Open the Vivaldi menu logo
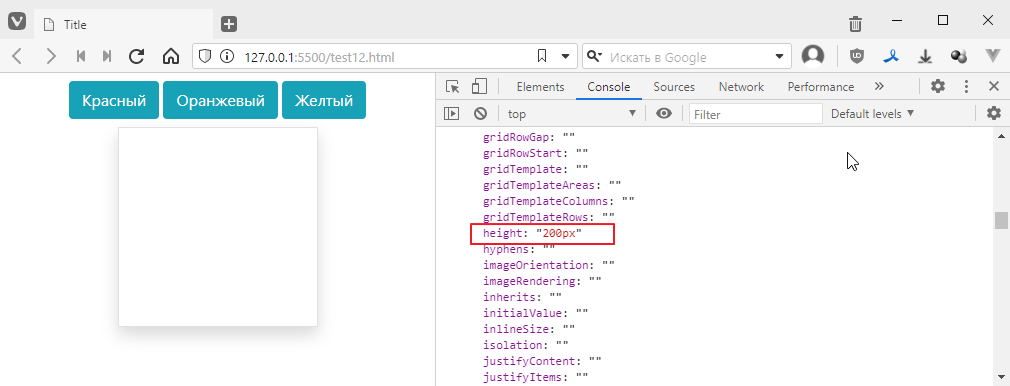 [x=17, y=21]
